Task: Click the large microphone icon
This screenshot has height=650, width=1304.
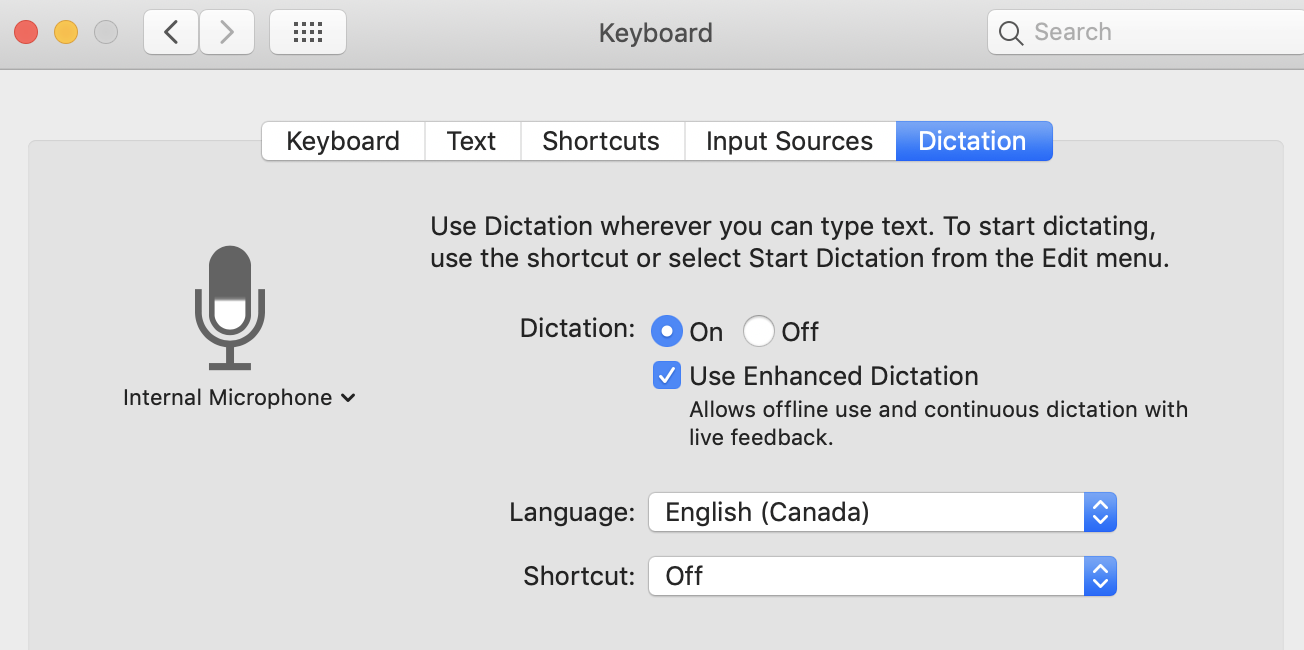Action: click(x=230, y=307)
